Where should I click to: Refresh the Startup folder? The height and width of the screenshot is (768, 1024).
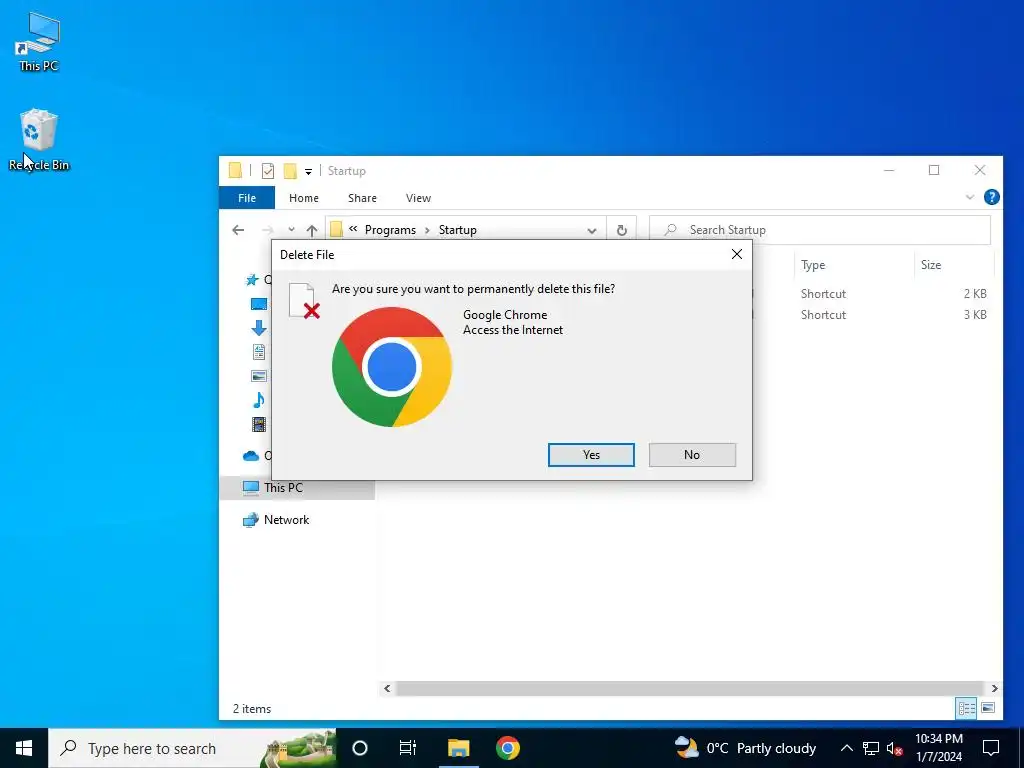tap(622, 231)
